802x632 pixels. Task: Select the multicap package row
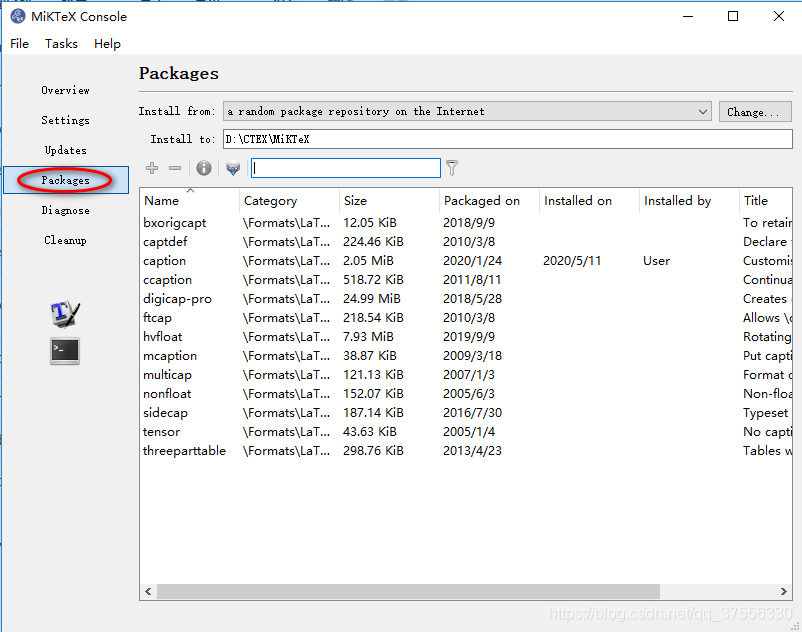(466, 375)
